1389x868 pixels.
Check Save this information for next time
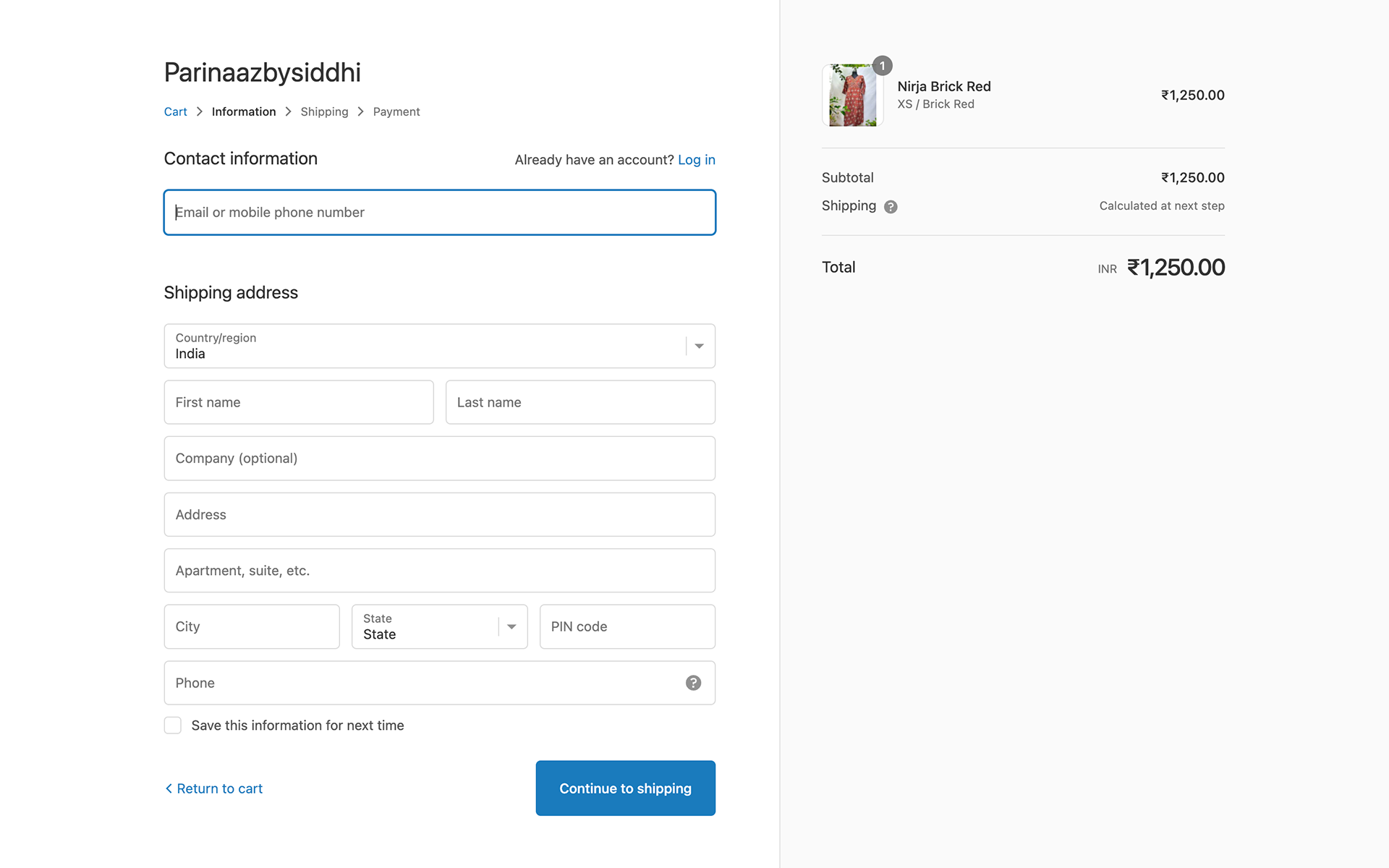(173, 726)
